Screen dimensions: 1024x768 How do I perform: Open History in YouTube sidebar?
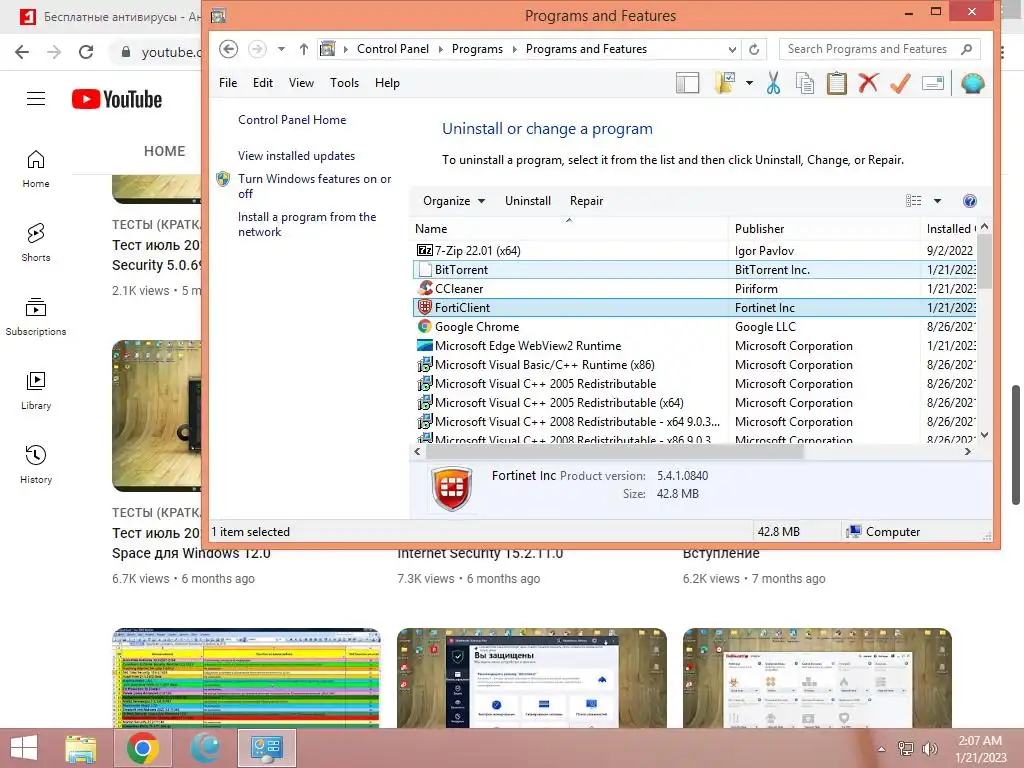(x=36, y=464)
